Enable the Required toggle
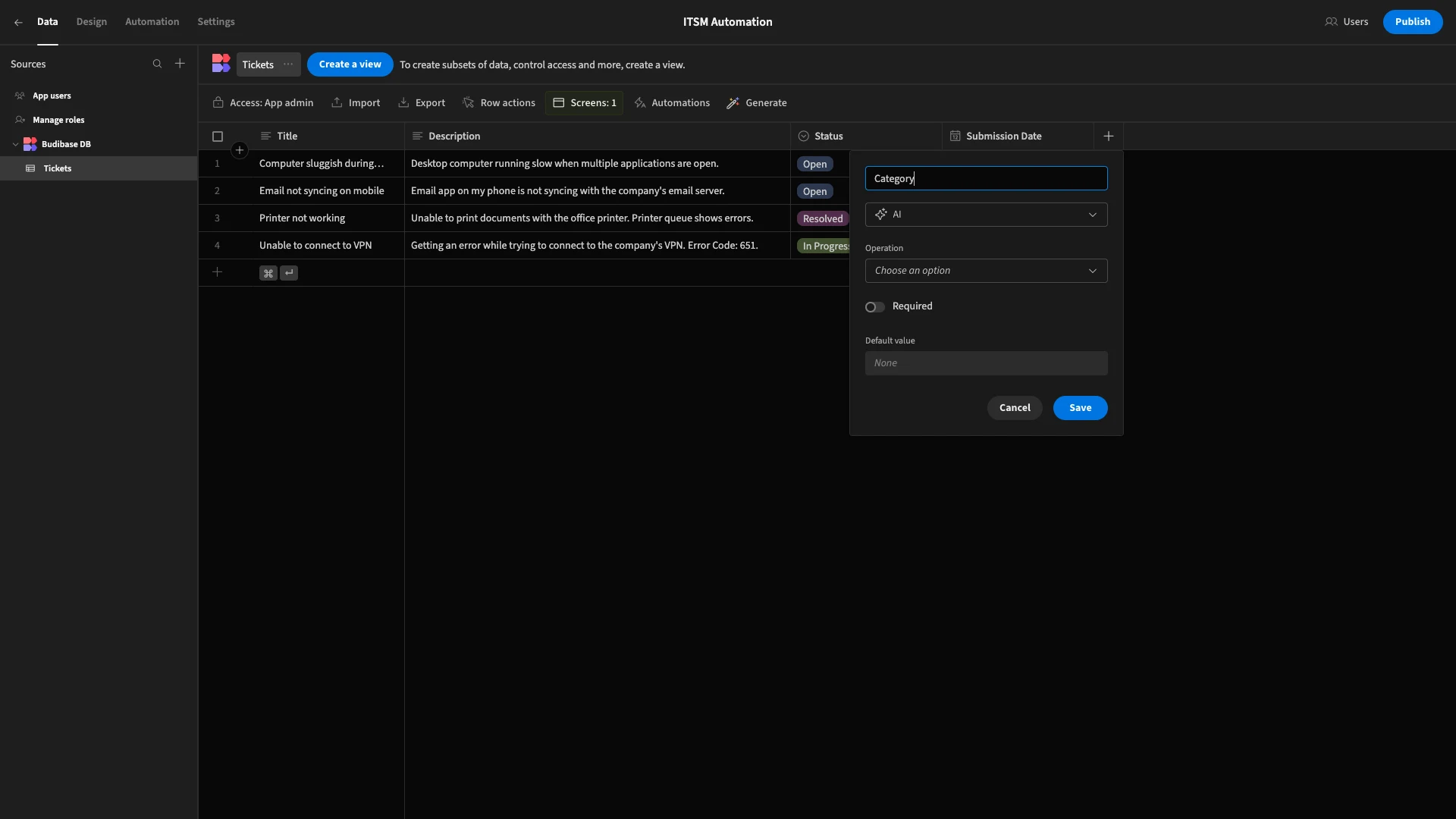 (874, 307)
